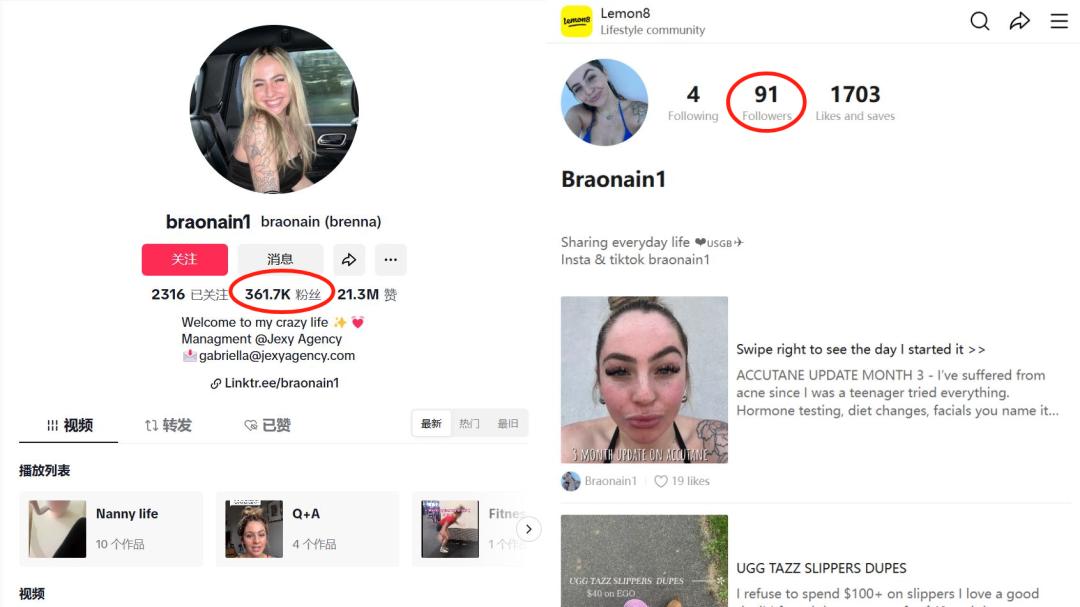The image size is (1080, 607).
Task: Click the 消息 message button
Action: (x=280, y=260)
